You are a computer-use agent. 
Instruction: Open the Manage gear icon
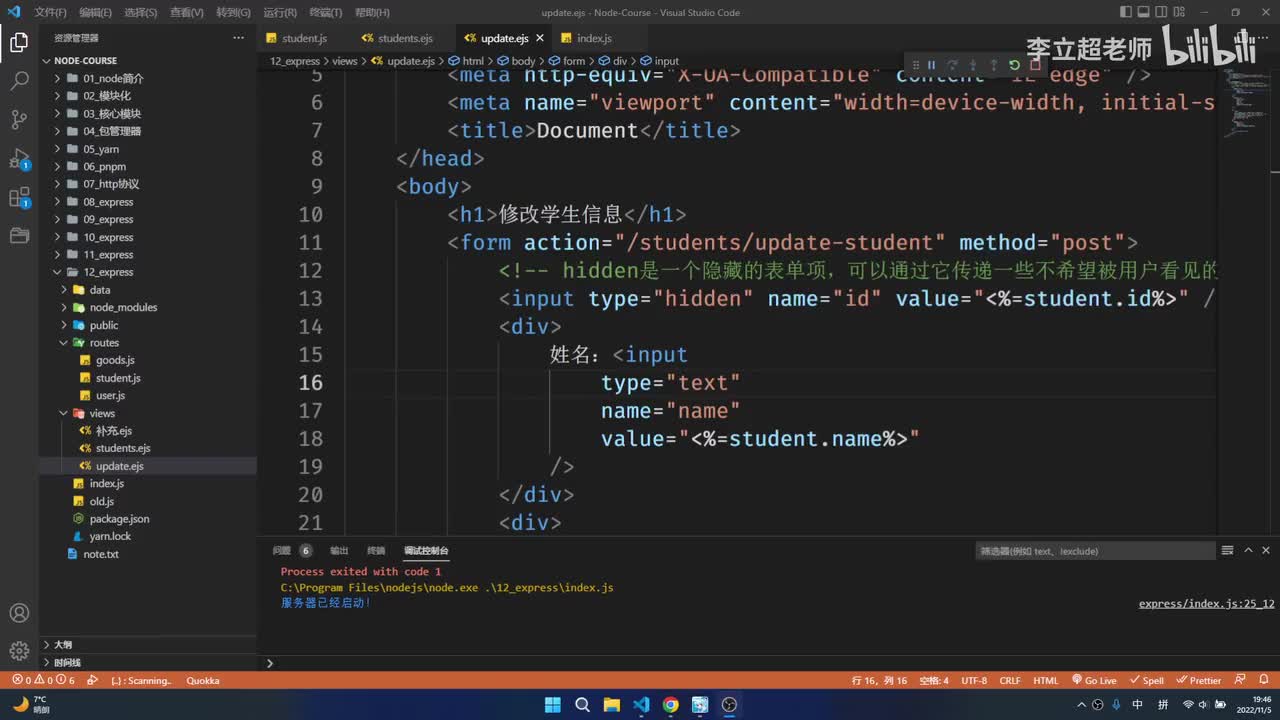click(x=19, y=651)
